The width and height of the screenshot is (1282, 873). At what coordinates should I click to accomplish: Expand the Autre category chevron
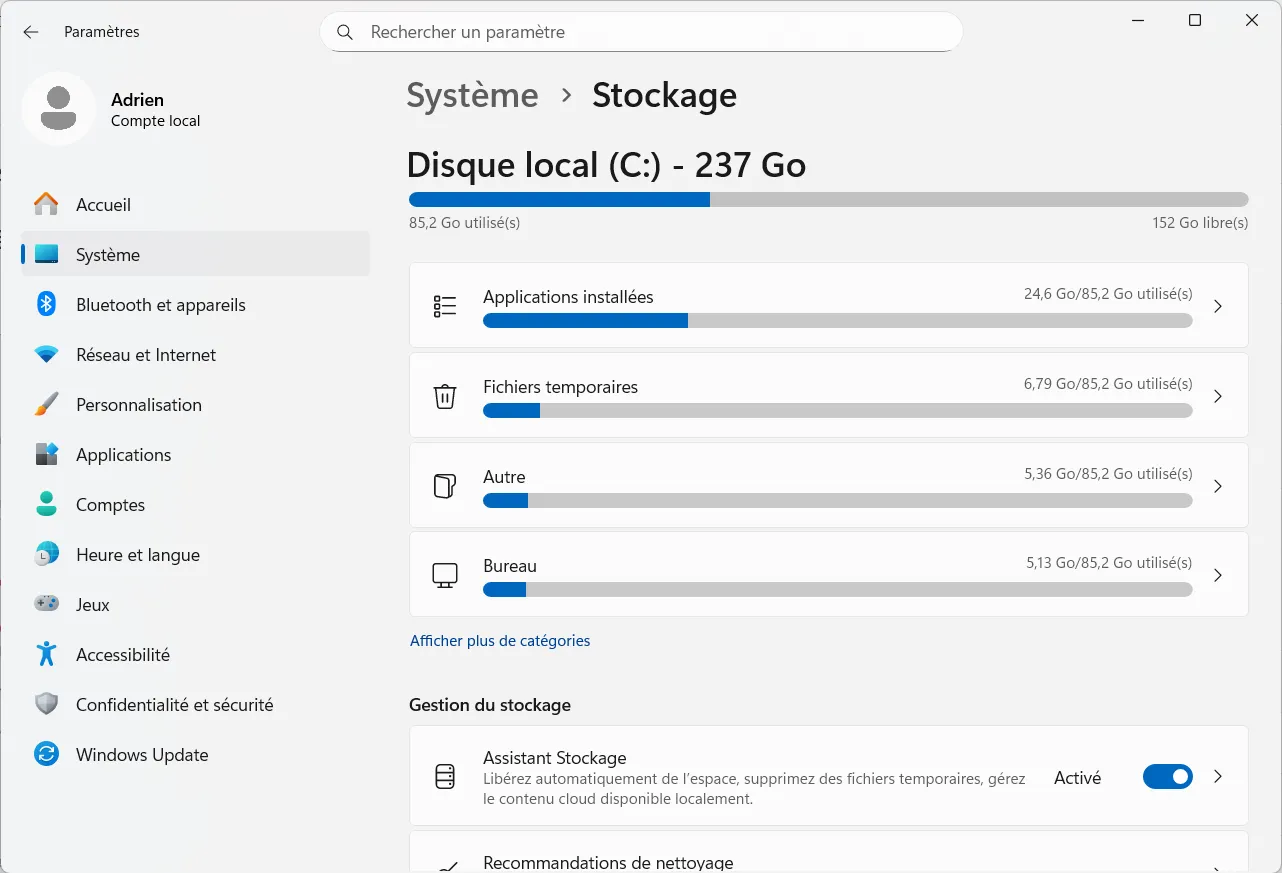(1218, 486)
